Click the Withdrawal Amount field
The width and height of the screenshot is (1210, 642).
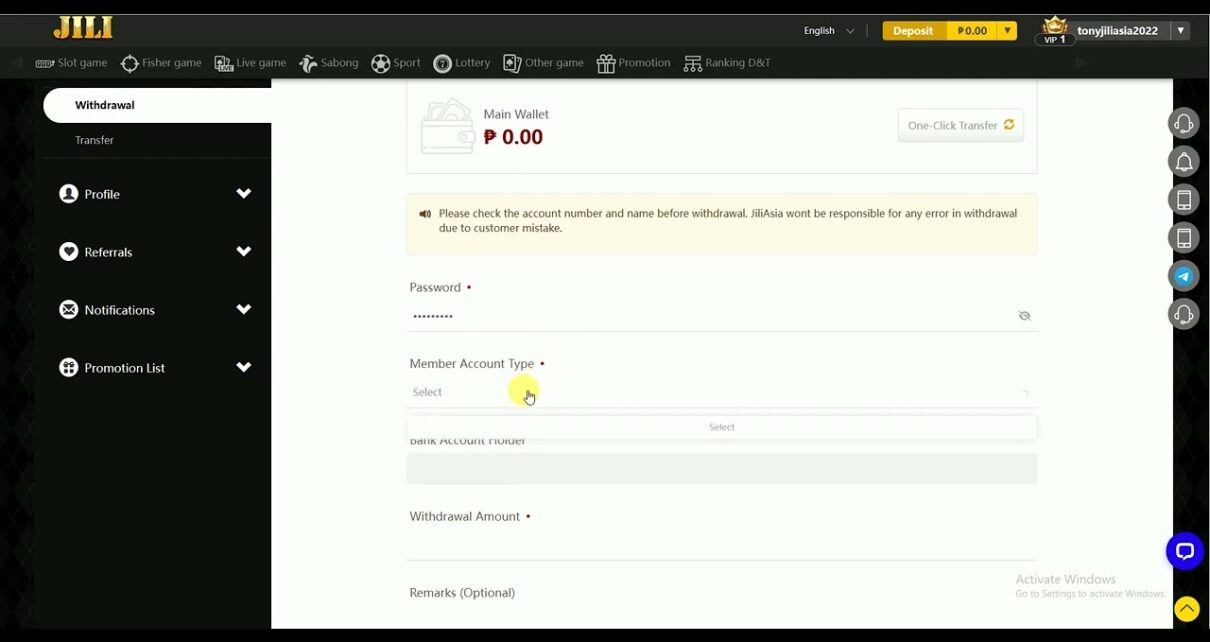coord(721,545)
